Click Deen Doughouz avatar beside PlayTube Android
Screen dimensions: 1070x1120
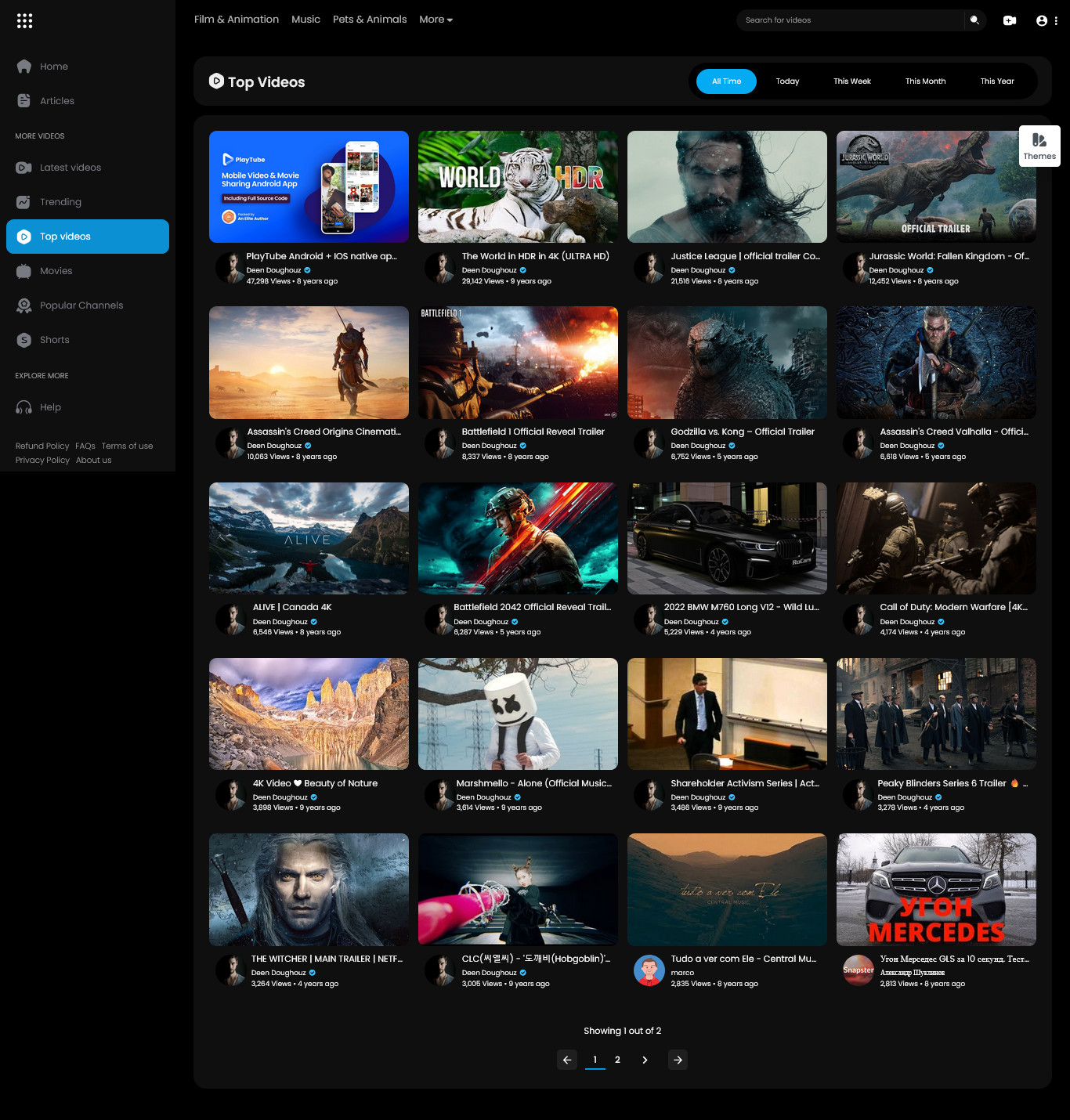click(230, 268)
